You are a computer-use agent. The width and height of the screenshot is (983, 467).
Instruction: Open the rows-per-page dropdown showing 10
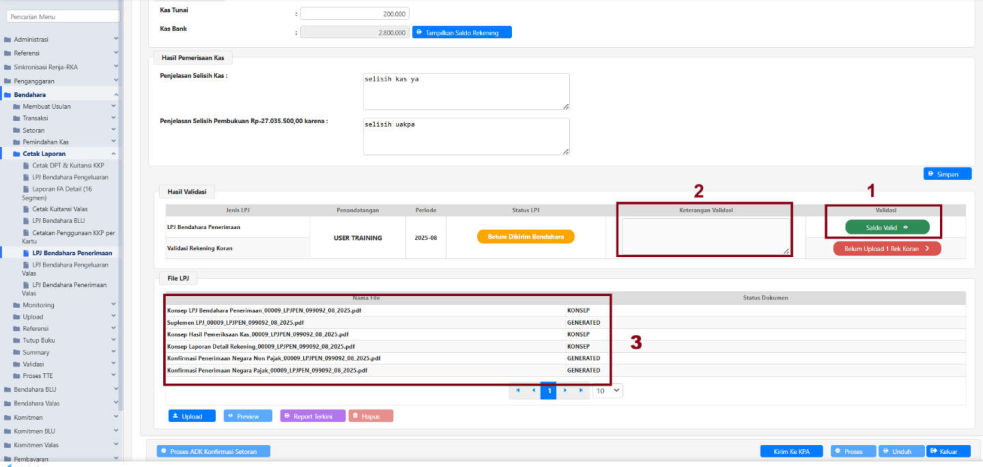coord(609,390)
